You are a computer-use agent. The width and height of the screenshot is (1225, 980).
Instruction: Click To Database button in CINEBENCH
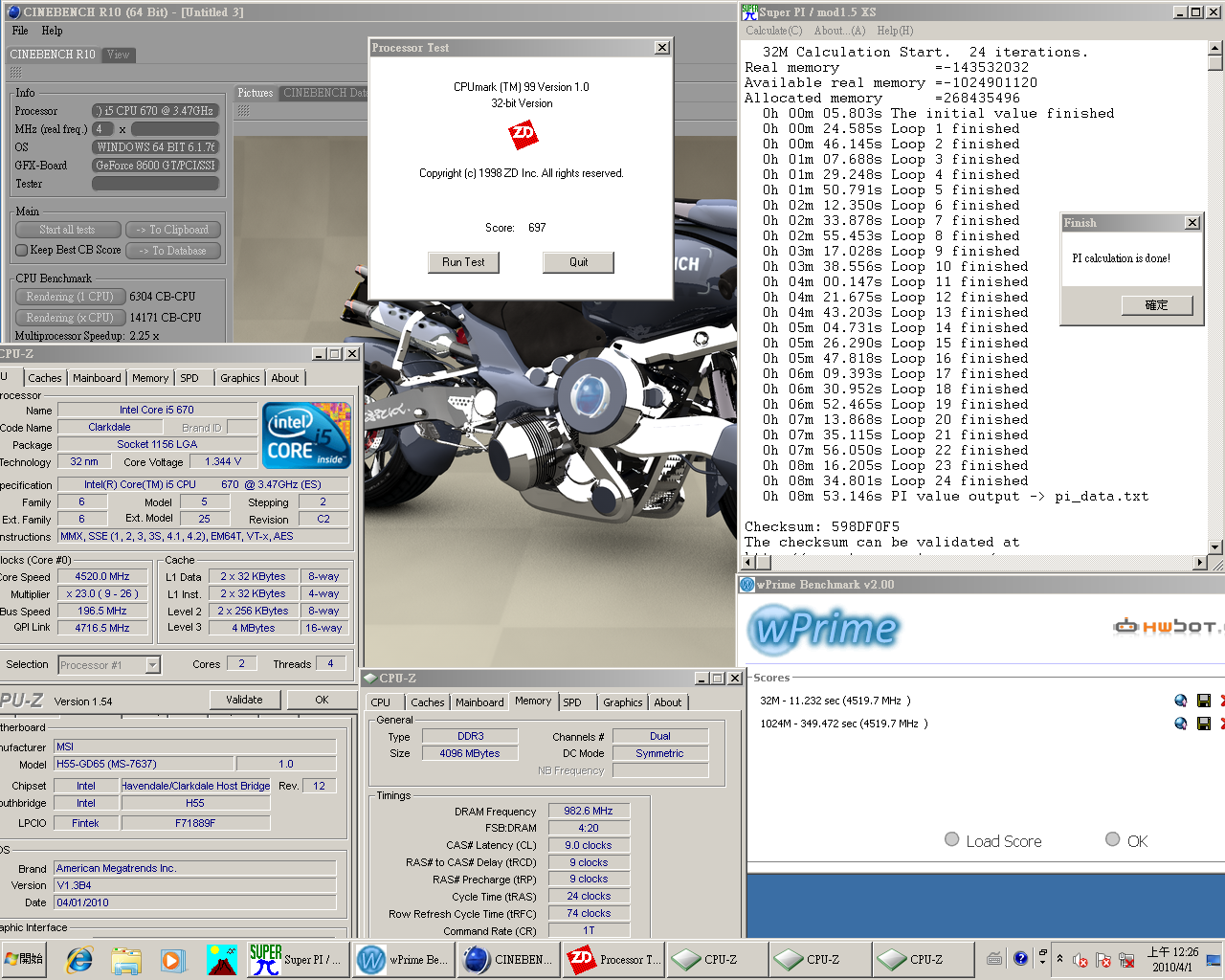click(x=172, y=251)
